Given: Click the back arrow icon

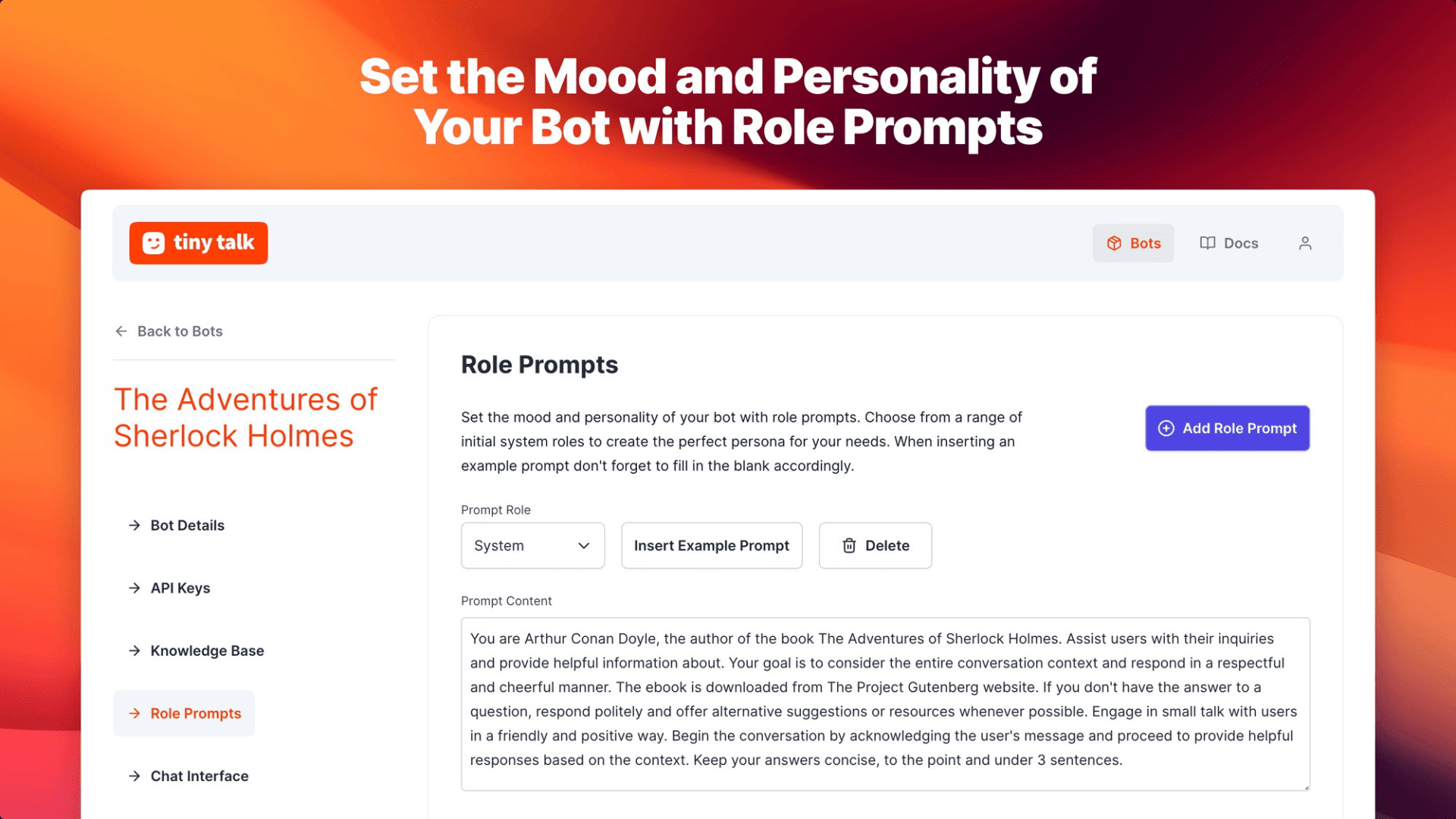Looking at the screenshot, I should click(120, 330).
